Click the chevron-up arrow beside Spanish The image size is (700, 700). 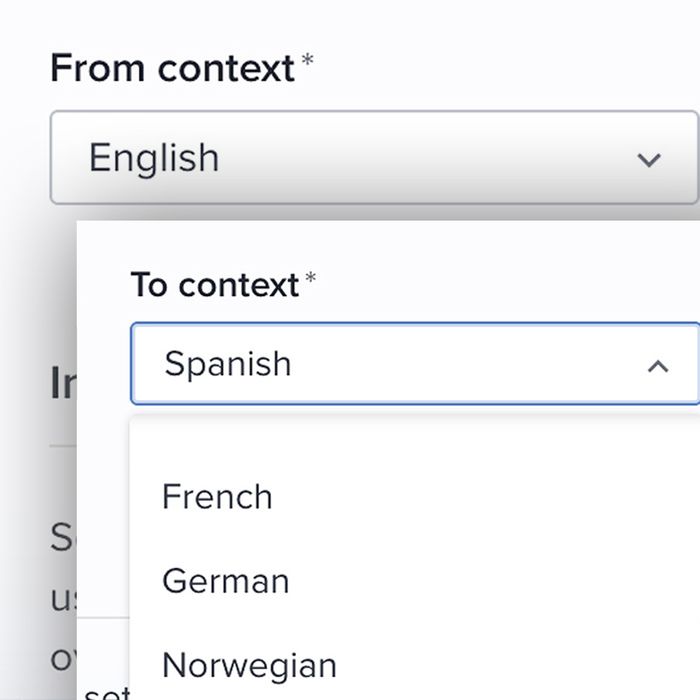tap(658, 367)
